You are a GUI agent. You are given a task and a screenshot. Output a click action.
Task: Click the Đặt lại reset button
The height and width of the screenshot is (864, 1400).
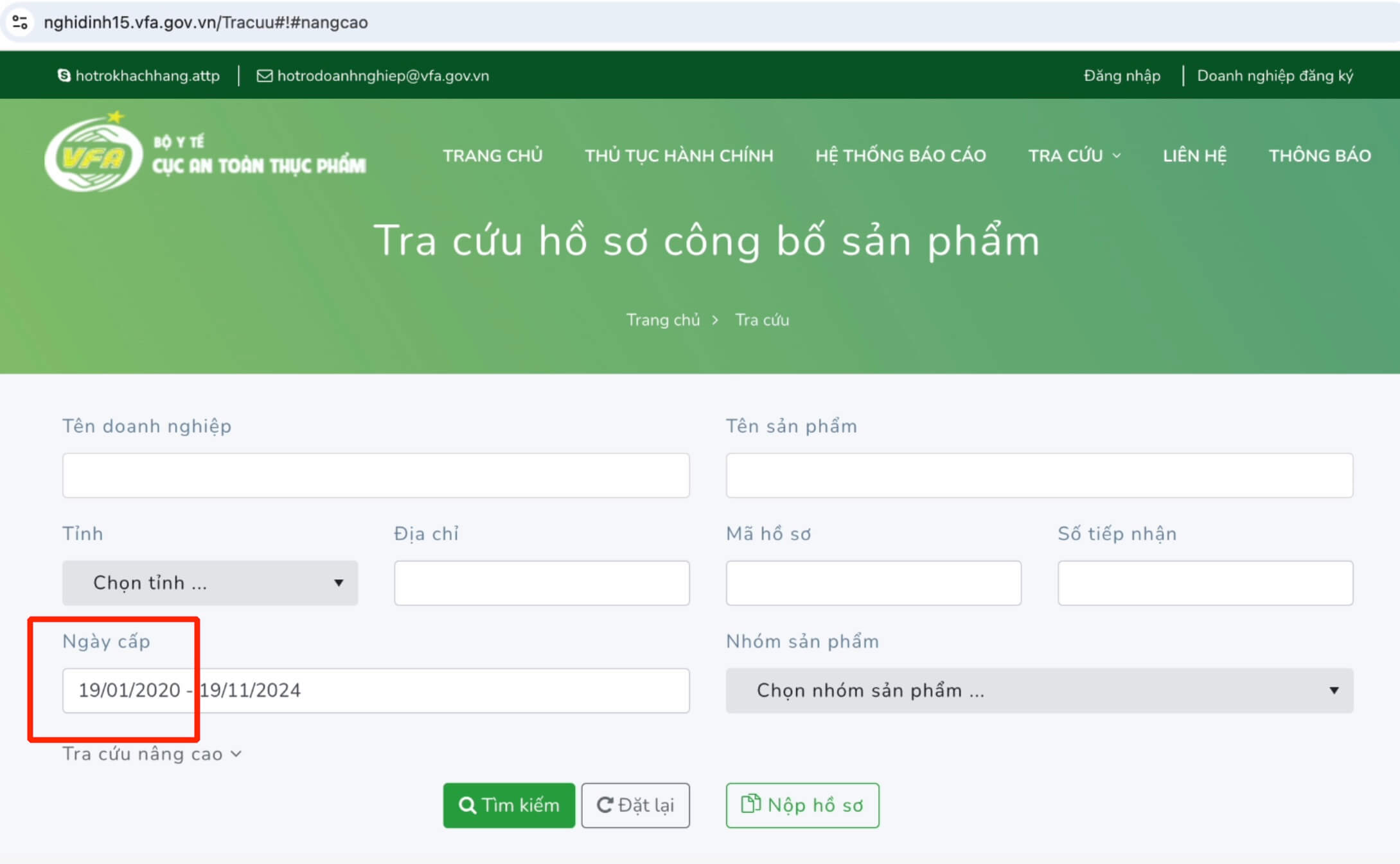click(635, 806)
